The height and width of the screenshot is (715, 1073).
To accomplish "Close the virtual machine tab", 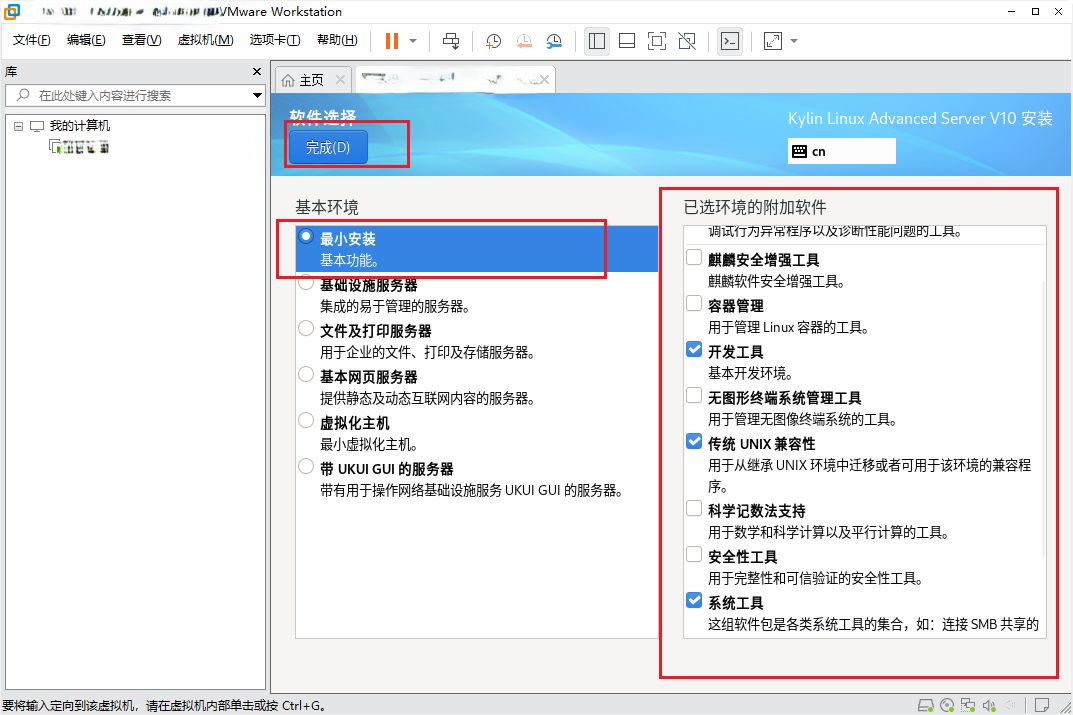I will tap(544, 80).
